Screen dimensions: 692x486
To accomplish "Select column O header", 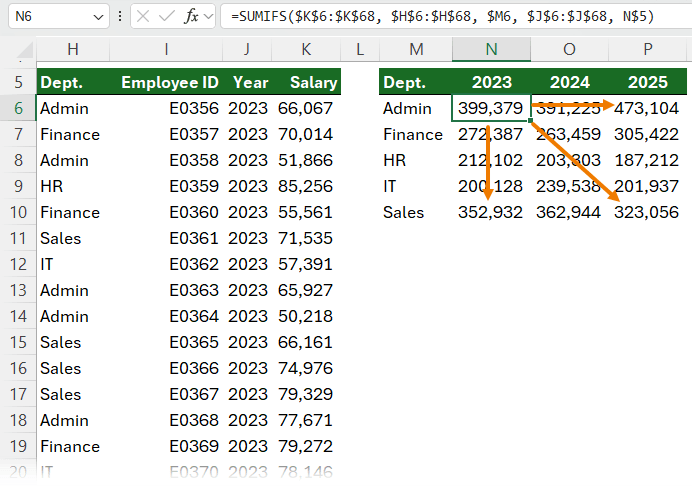I will pos(569,49).
